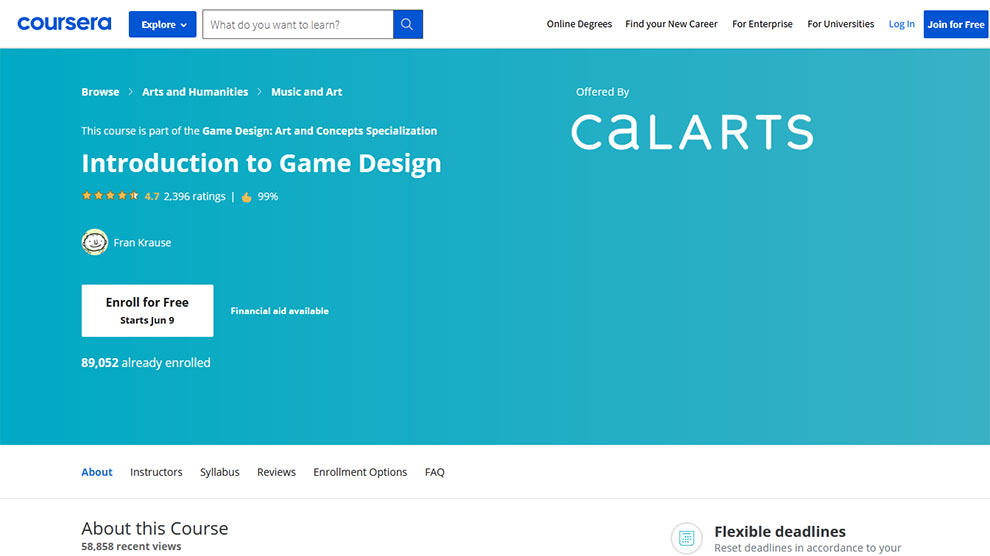Click the '89,052 already enrolled' text
The width and height of the screenshot is (990, 556).
coord(146,363)
